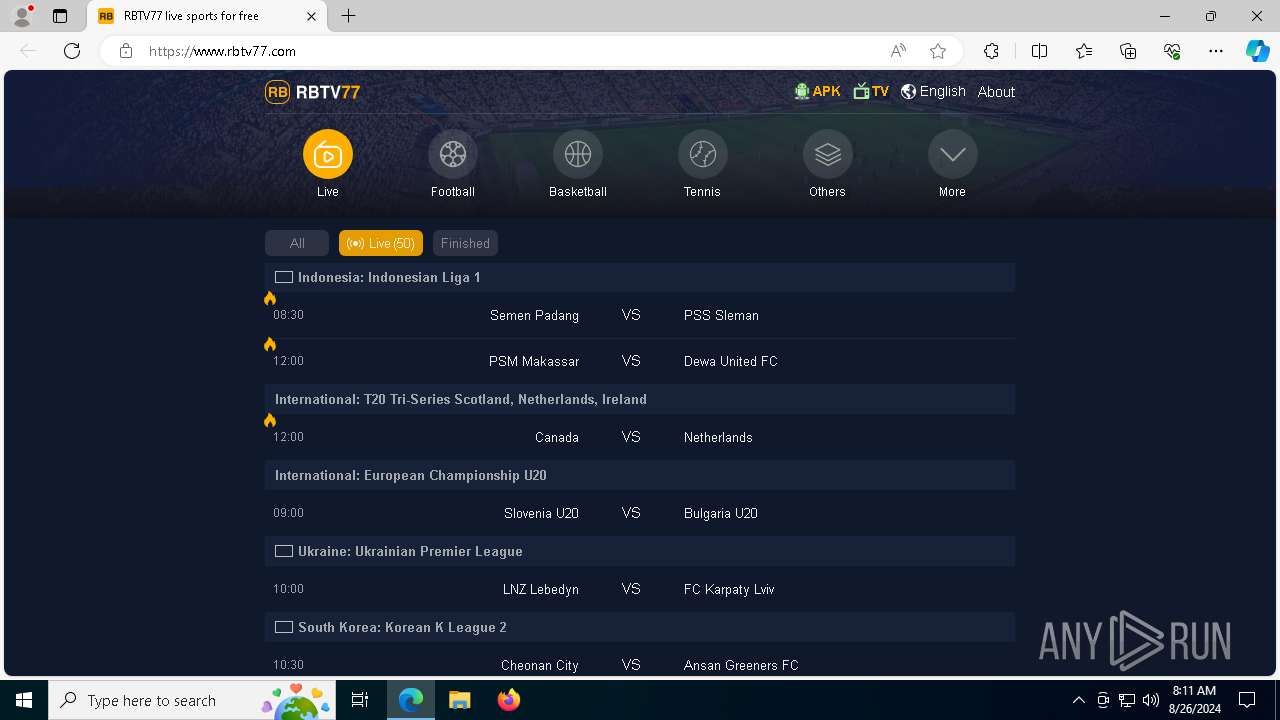The width and height of the screenshot is (1280, 720).
Task: Open the About page
Action: click(x=996, y=92)
